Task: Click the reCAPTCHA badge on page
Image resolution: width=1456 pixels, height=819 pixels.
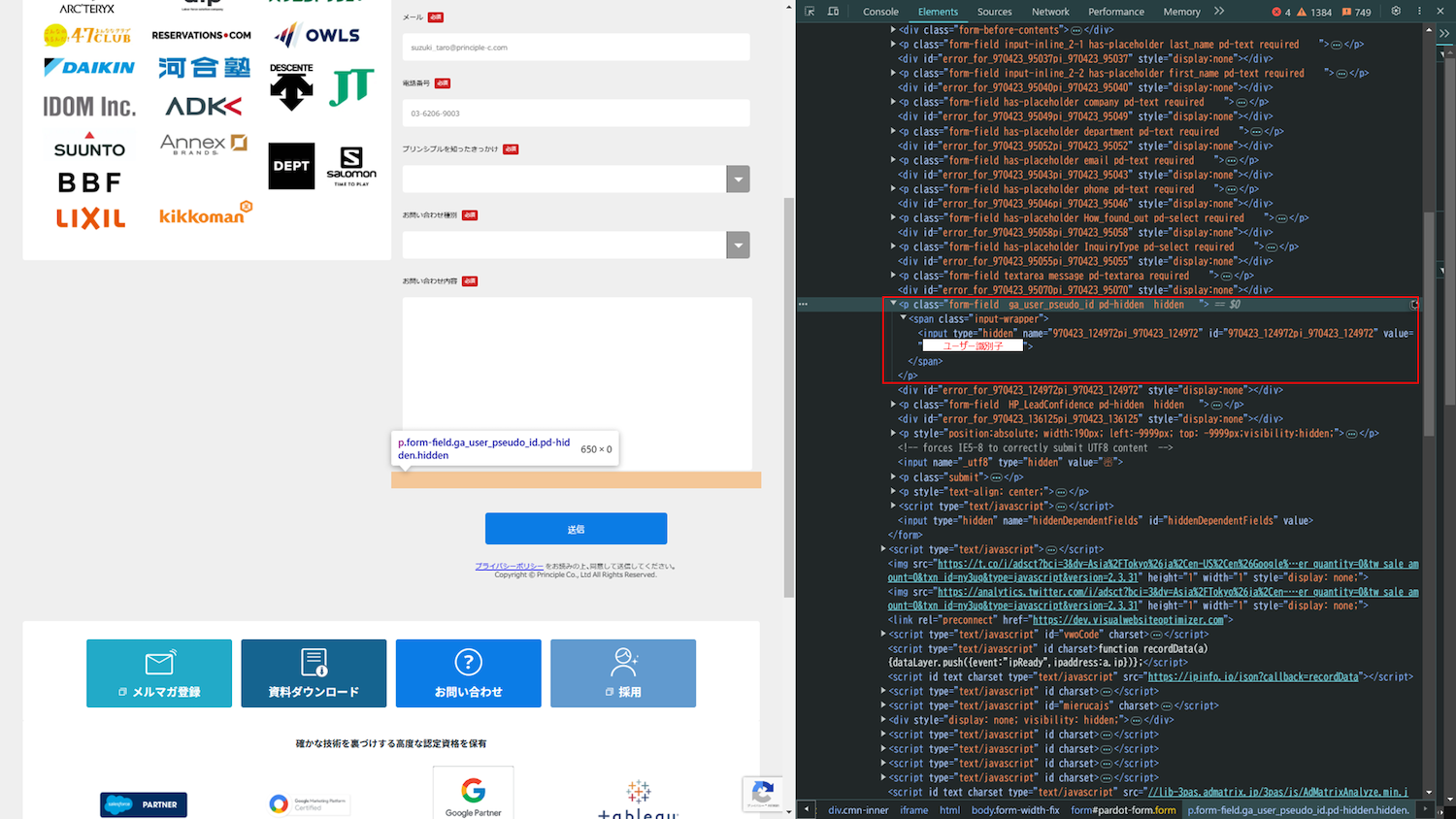Action: (x=763, y=794)
